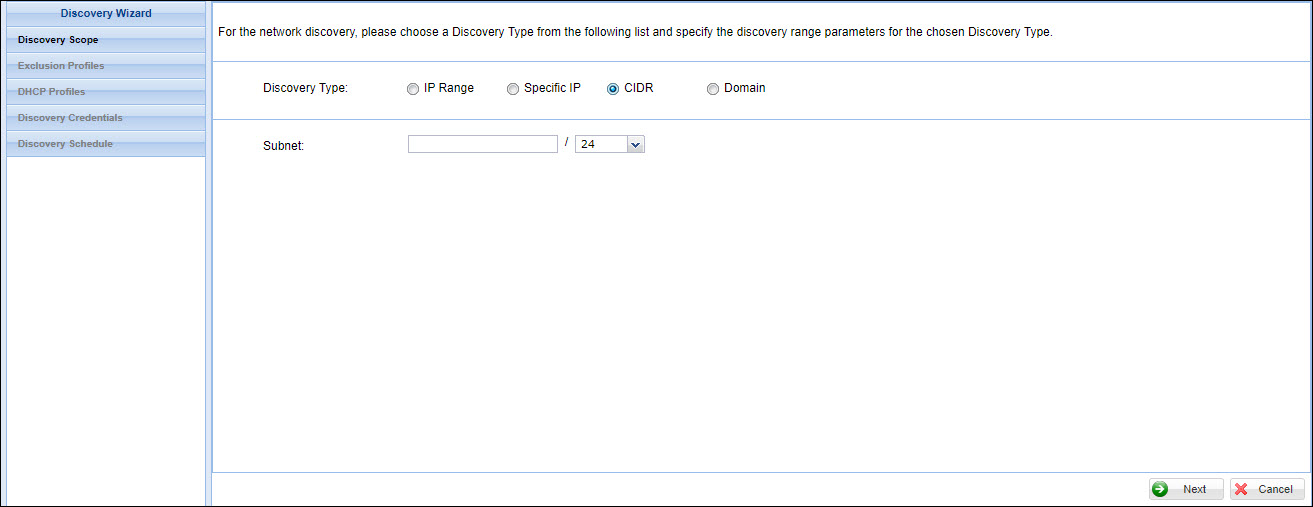Viewport: 1313px width, 507px height.
Task: Click the arrow of the prefix length combo box
Action: tap(635, 145)
